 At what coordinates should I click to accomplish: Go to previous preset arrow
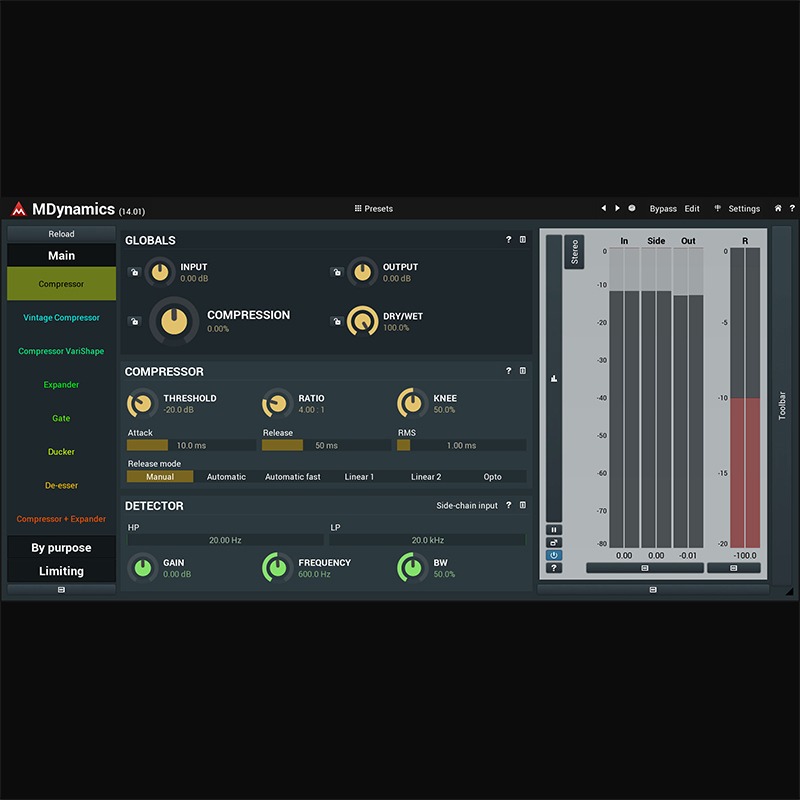pyautogui.click(x=604, y=208)
